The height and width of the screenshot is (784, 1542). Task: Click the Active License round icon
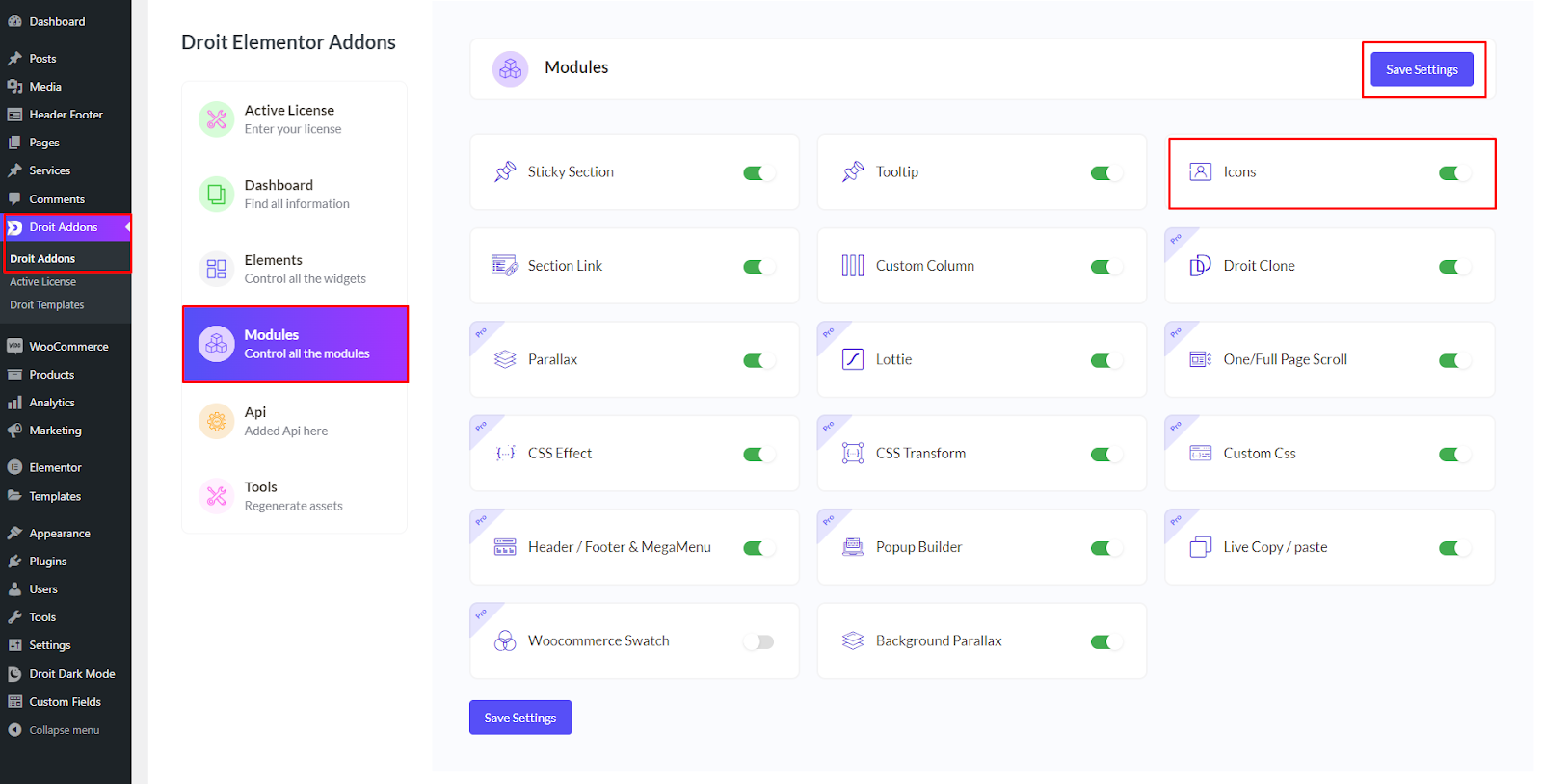coord(217,119)
